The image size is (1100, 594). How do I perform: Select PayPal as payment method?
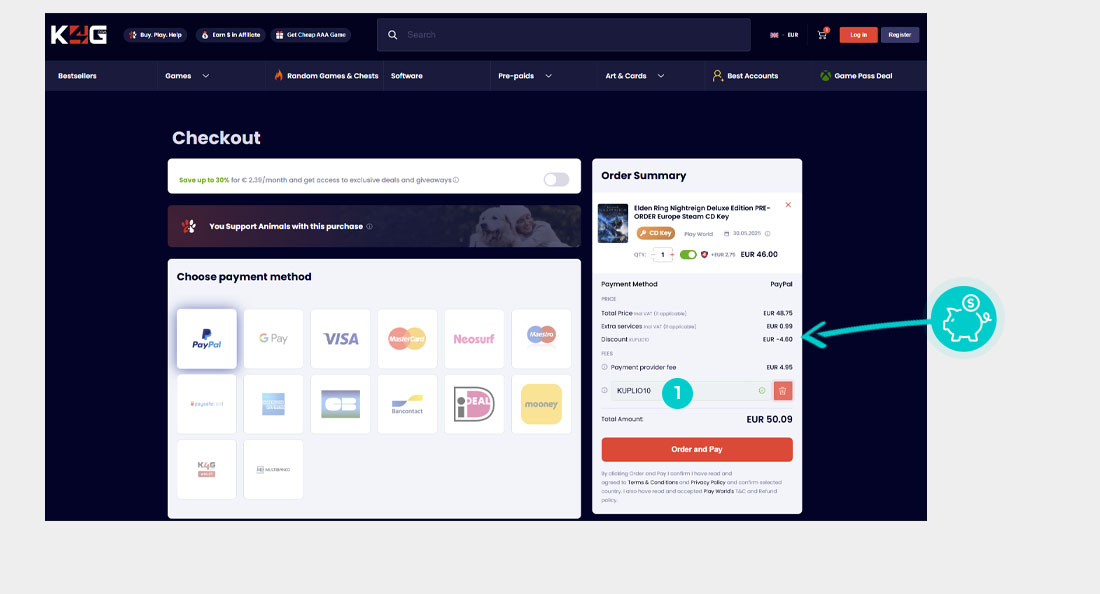[x=206, y=339]
